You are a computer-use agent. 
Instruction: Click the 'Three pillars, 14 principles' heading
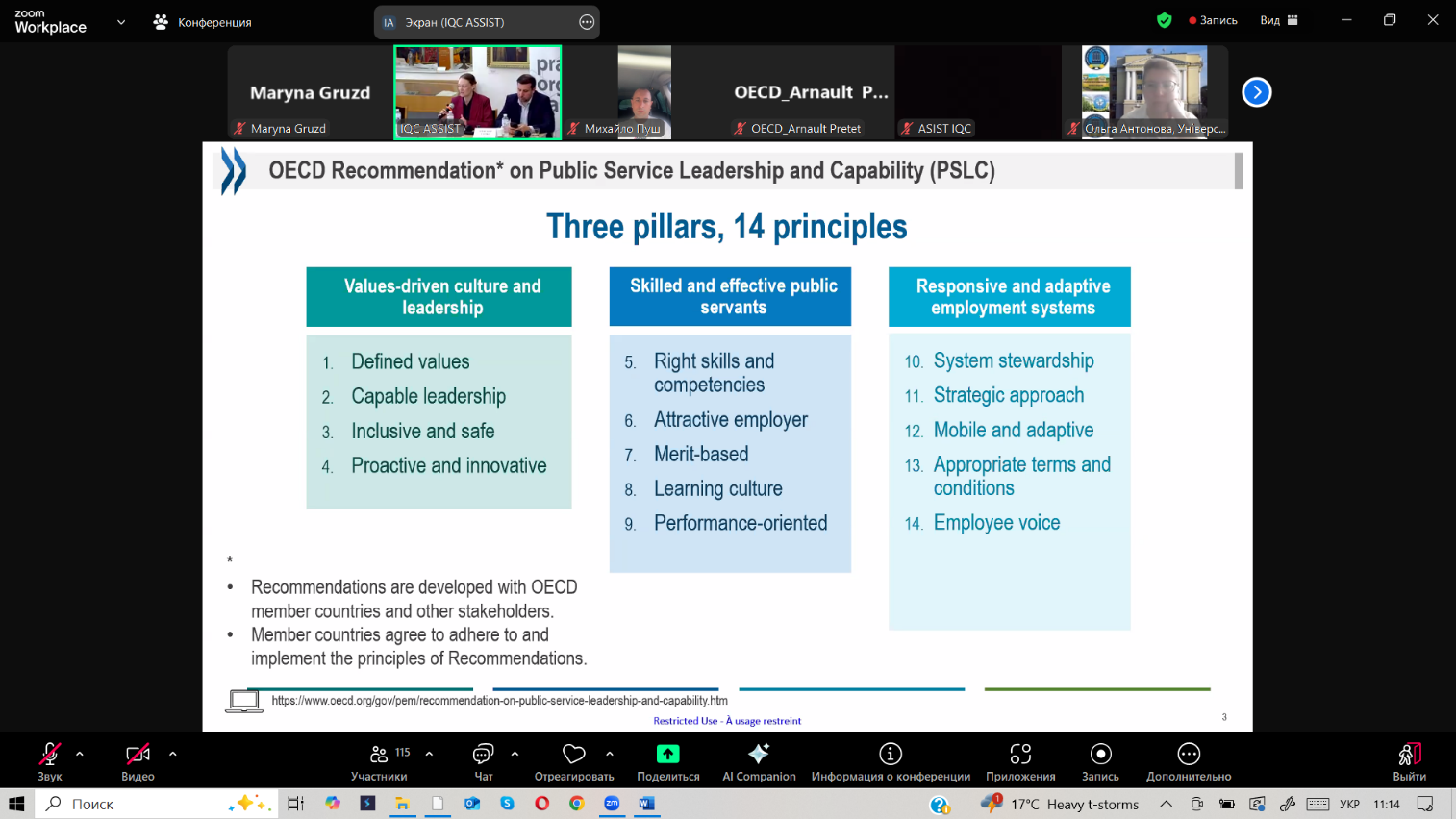(727, 227)
